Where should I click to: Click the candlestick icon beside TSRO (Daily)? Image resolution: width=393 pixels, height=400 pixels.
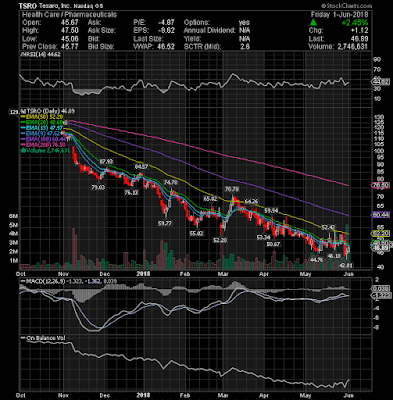(23, 111)
